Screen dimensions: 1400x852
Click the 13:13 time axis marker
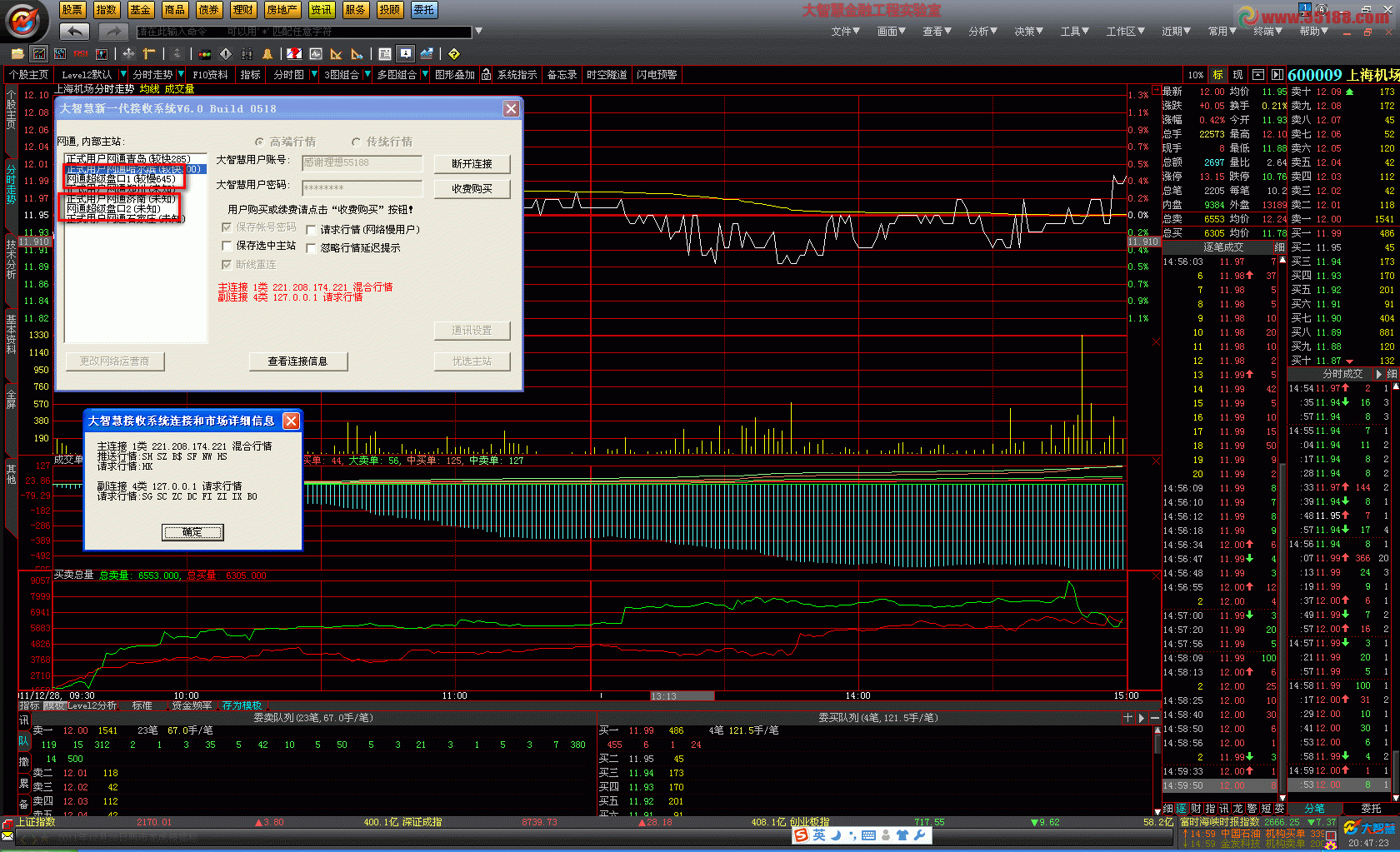(x=682, y=696)
